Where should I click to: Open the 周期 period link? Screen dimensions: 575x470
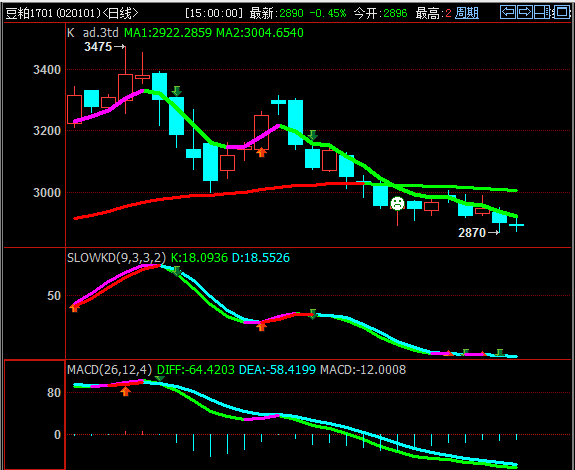click(x=467, y=13)
